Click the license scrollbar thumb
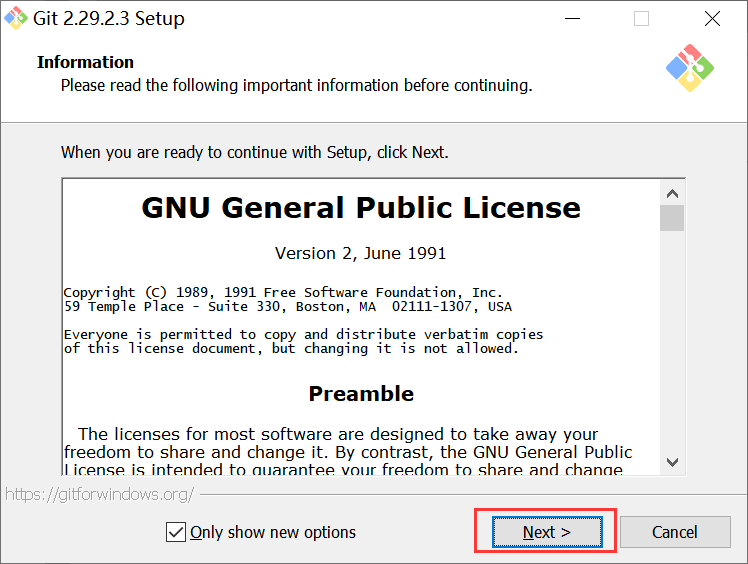Image resolution: width=748 pixels, height=564 pixels. 672,218
